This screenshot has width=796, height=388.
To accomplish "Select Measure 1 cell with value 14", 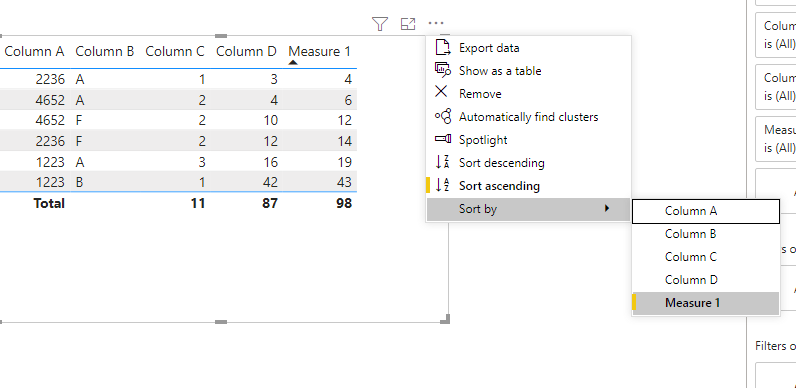I will click(x=345, y=141).
